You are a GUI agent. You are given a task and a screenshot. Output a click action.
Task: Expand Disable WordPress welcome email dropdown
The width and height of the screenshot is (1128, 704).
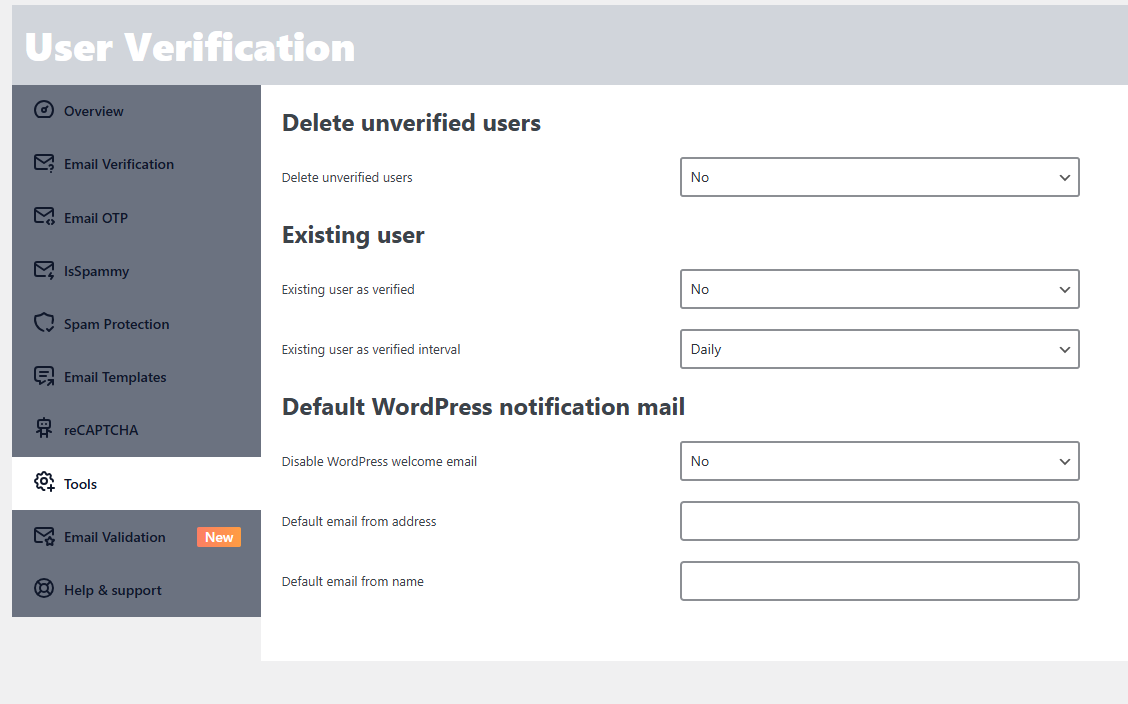(x=879, y=461)
